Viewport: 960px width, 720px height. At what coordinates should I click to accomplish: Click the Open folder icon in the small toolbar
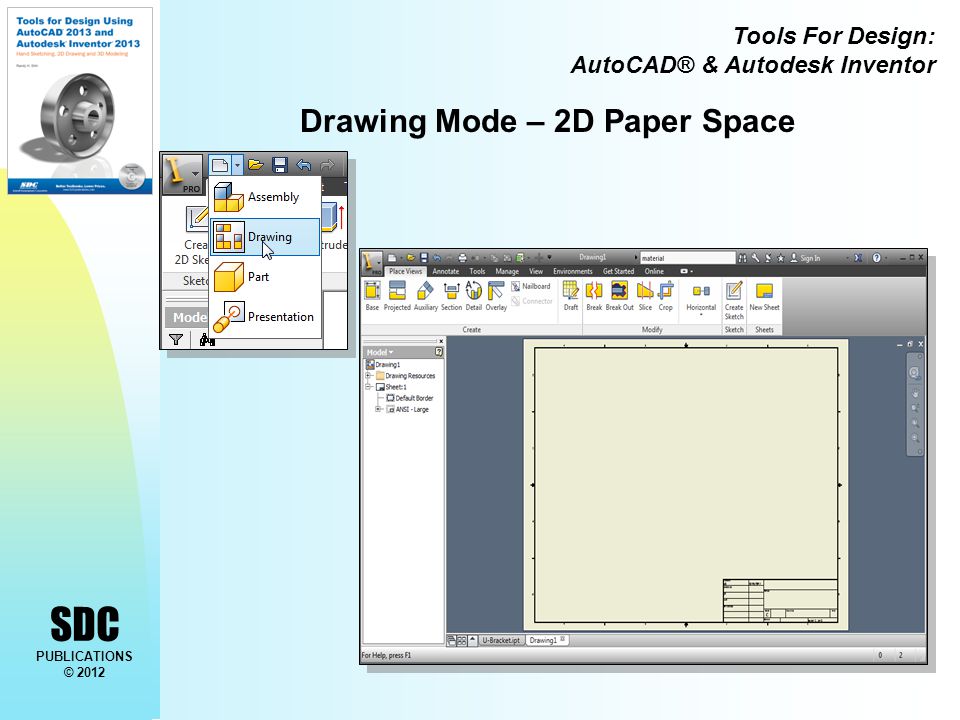[x=256, y=165]
